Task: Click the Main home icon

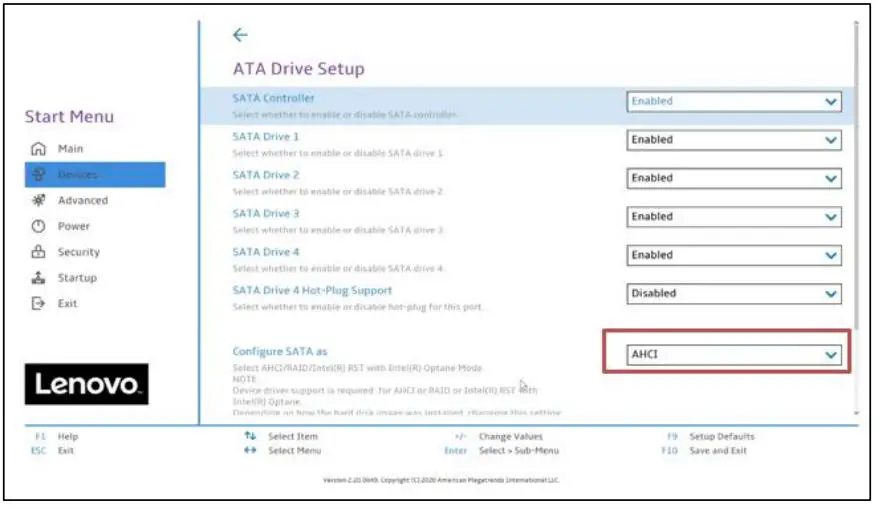Action: point(38,148)
